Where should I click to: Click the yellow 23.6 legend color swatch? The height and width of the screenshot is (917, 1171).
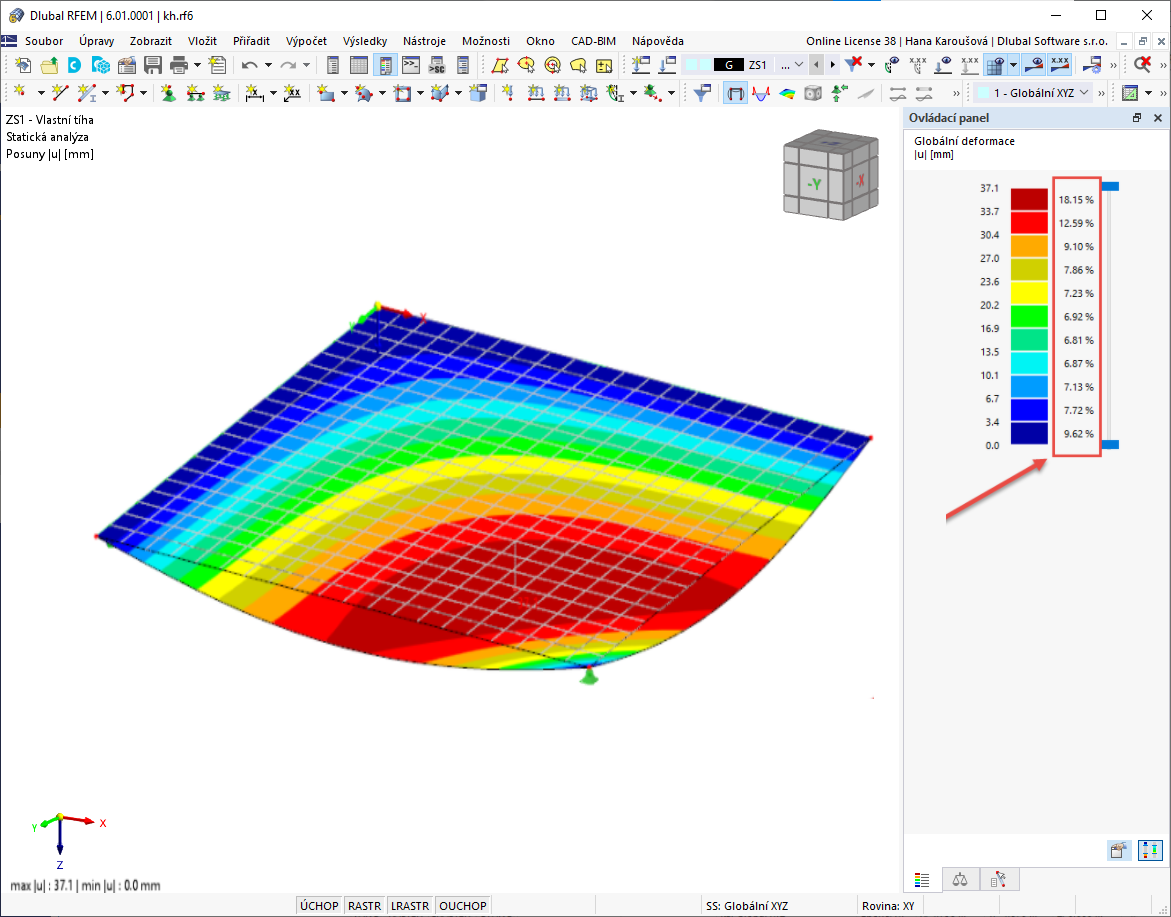(1029, 293)
